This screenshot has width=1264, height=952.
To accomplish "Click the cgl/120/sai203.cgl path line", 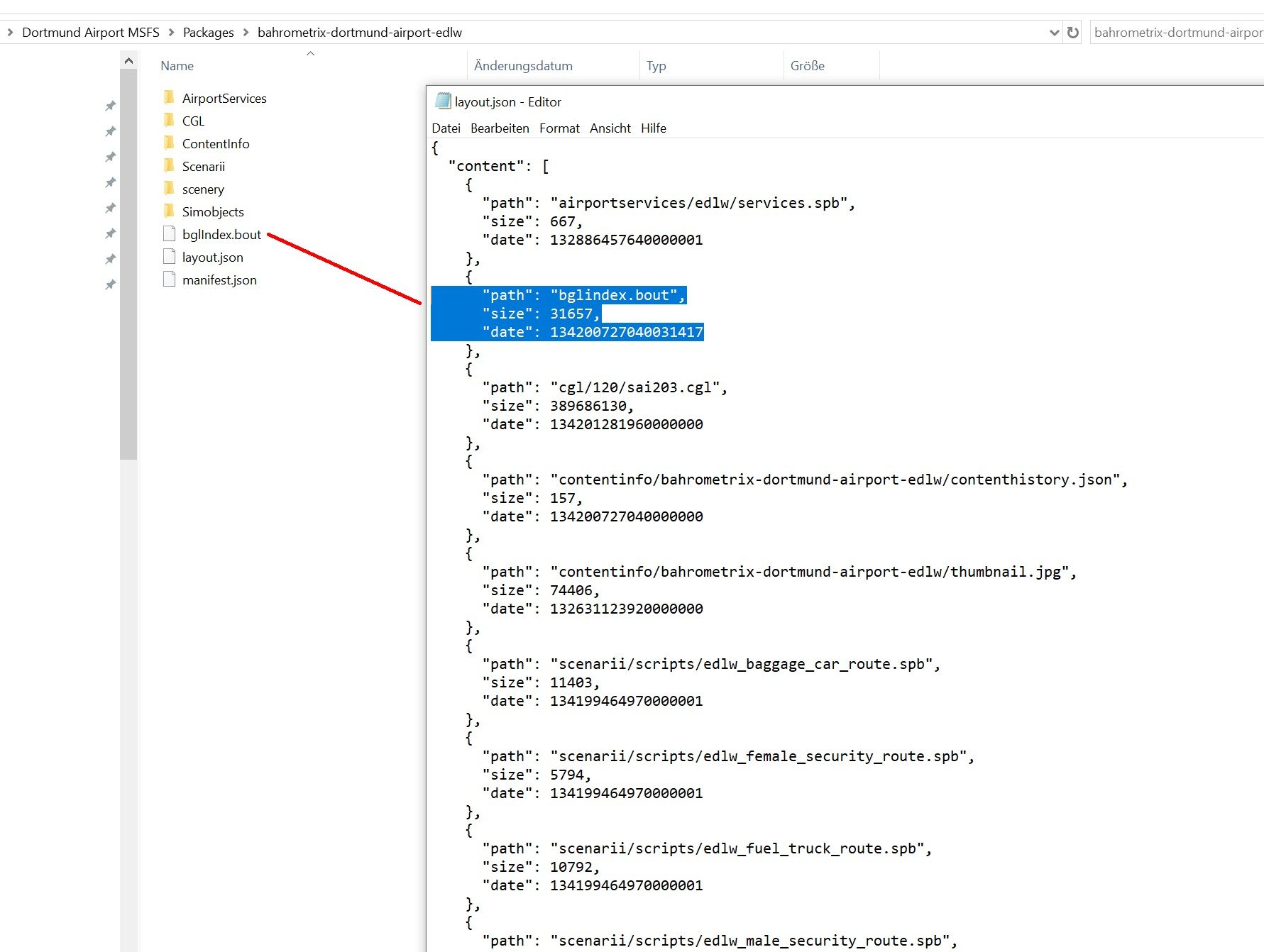I will (x=605, y=387).
